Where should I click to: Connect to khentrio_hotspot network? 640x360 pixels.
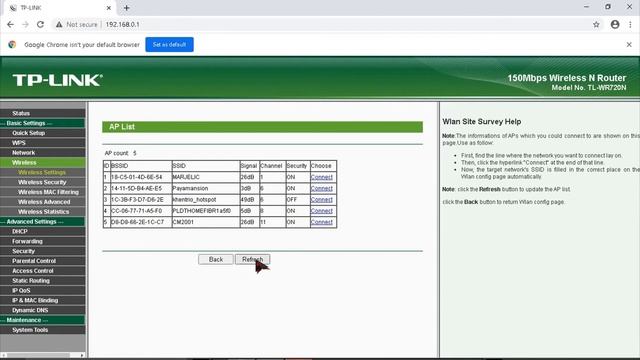point(322,200)
